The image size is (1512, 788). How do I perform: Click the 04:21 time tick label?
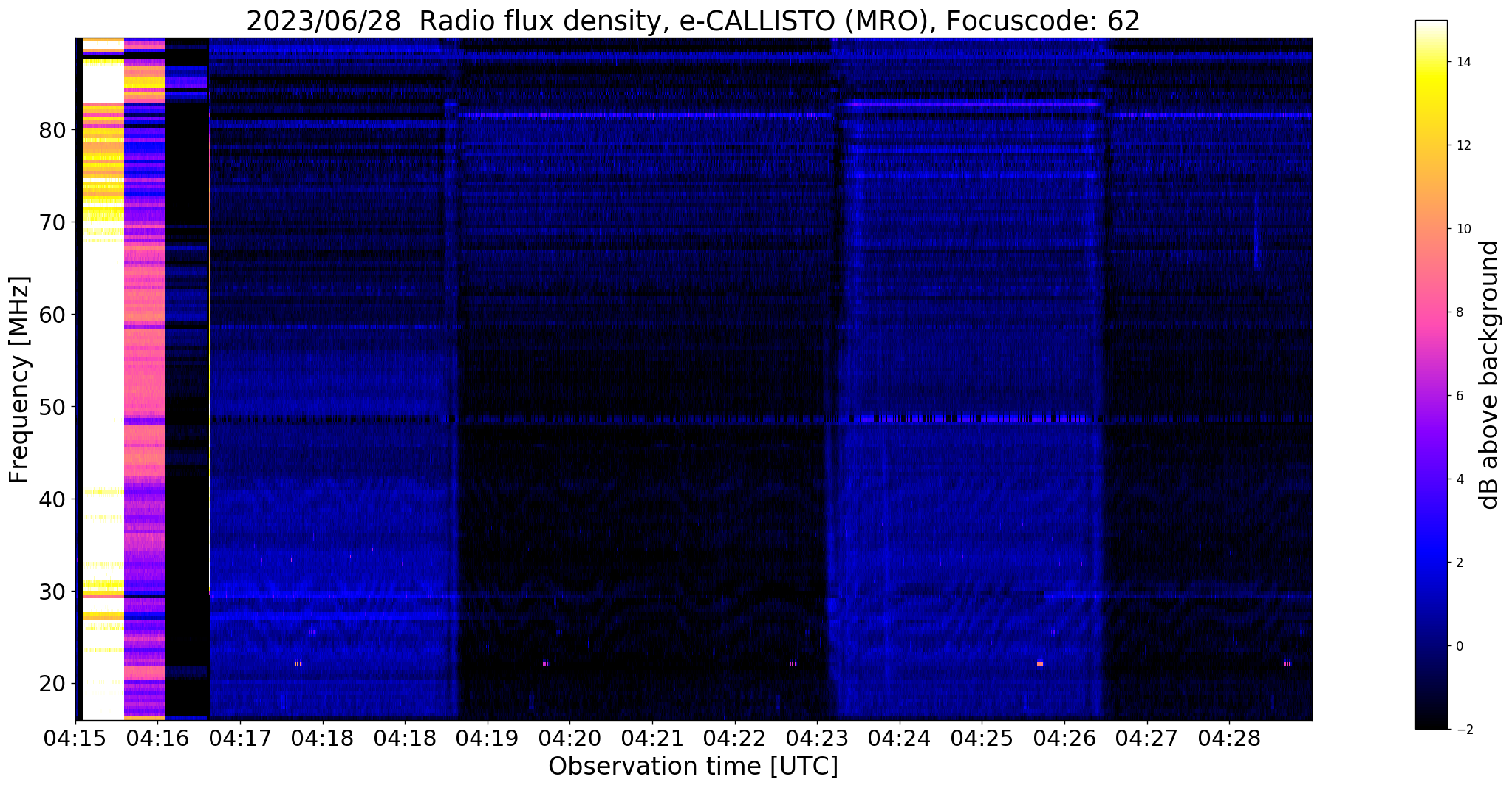[652, 737]
